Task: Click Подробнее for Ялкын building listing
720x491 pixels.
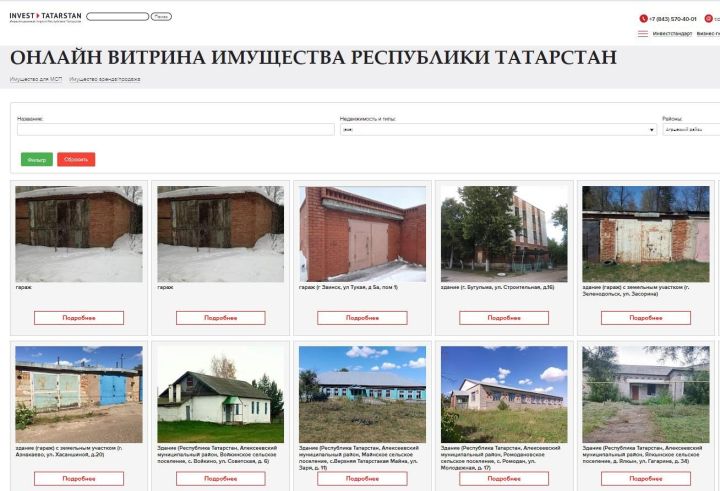Action: pyautogui.click(x=646, y=479)
